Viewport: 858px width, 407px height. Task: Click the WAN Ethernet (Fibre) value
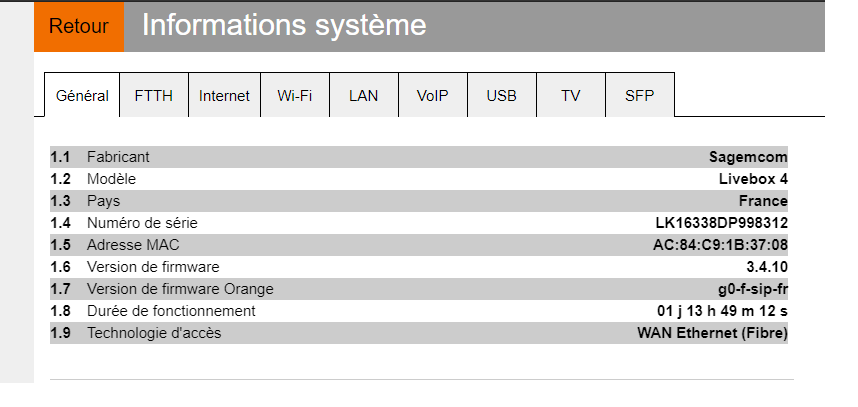712,333
